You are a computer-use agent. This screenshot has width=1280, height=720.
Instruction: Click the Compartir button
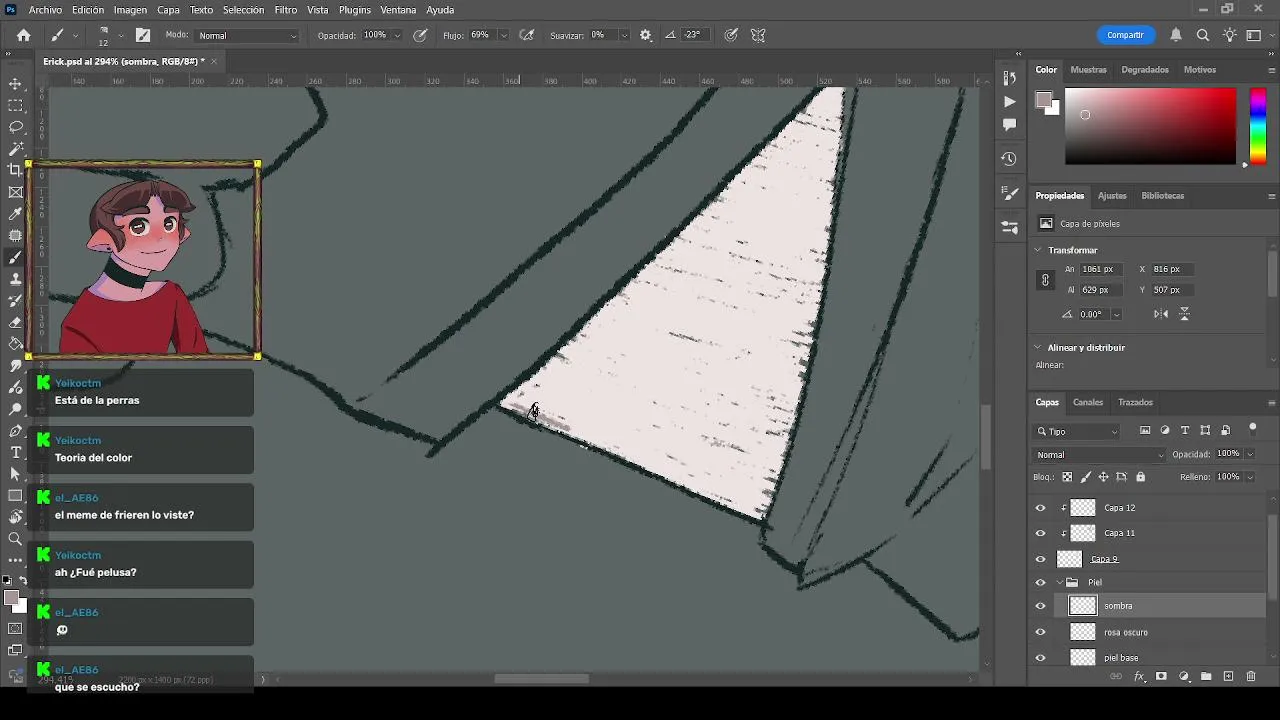point(1125,35)
